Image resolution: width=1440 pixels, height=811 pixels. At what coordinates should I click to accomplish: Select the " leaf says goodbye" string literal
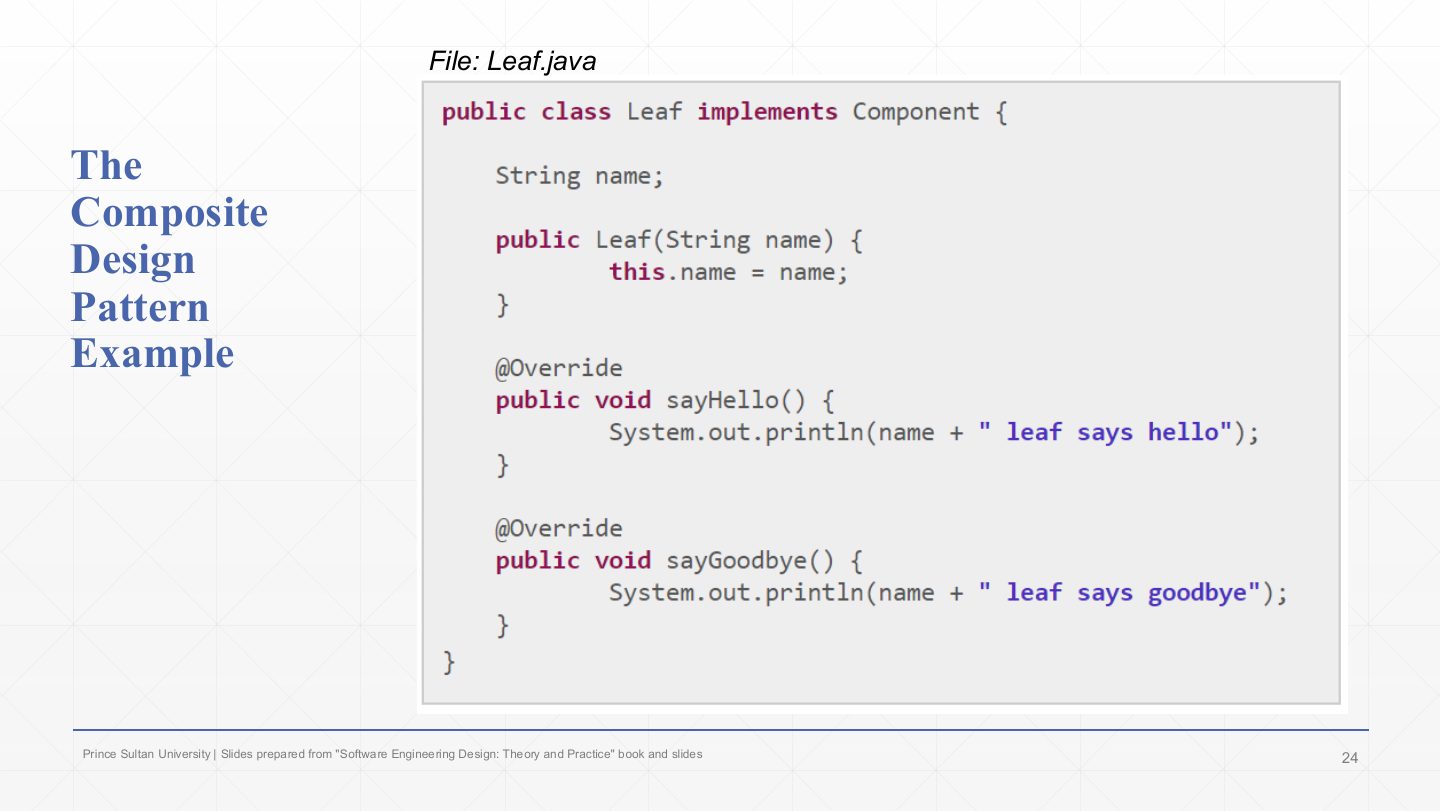click(x=1120, y=593)
